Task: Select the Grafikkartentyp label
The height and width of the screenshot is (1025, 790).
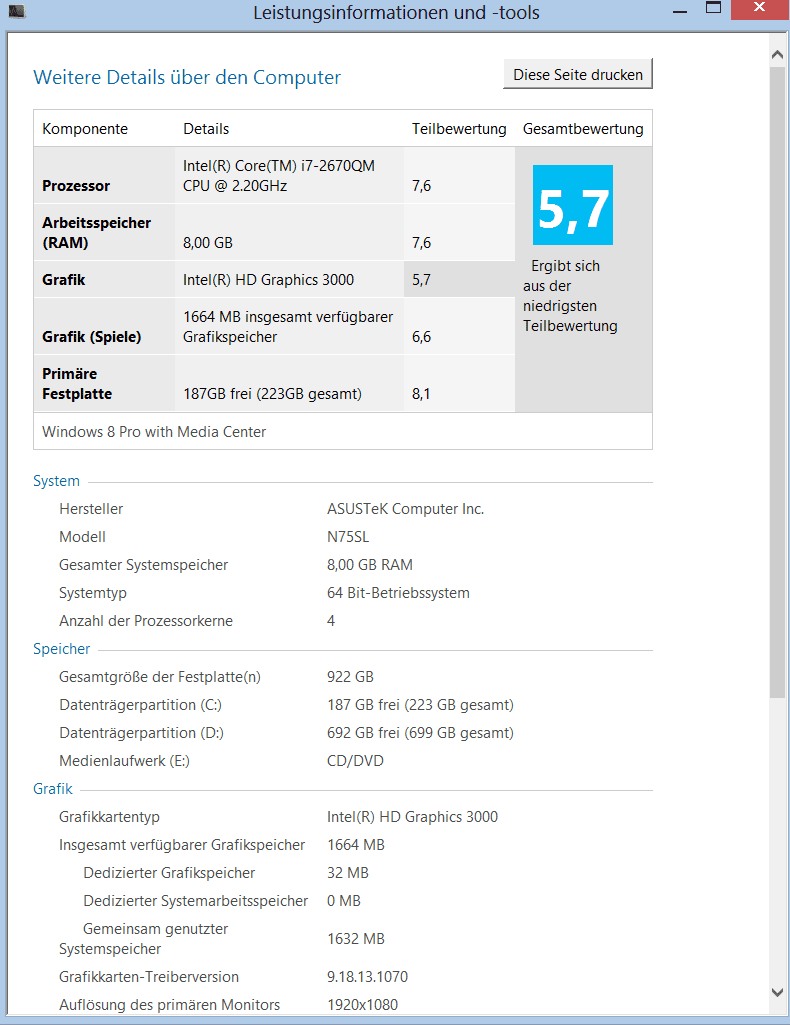Action: (x=109, y=816)
